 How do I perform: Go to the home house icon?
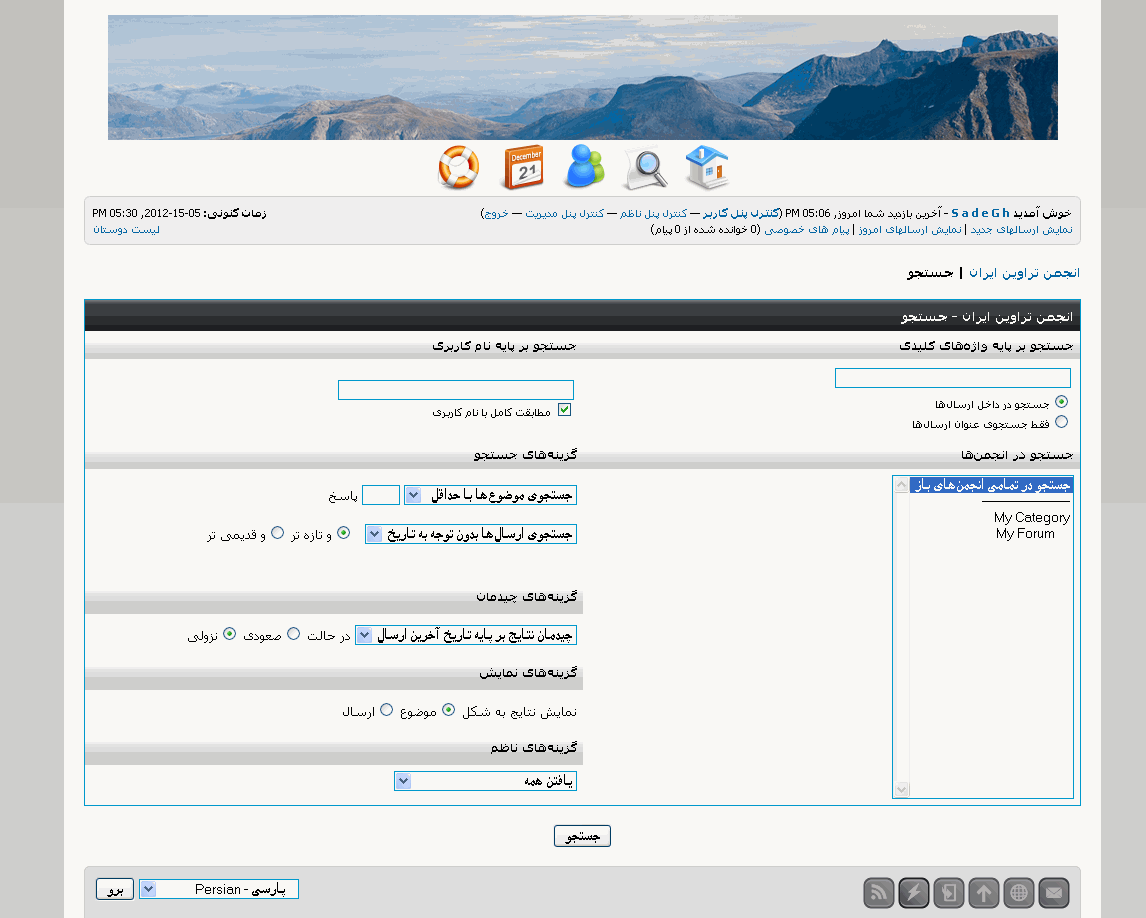707,167
